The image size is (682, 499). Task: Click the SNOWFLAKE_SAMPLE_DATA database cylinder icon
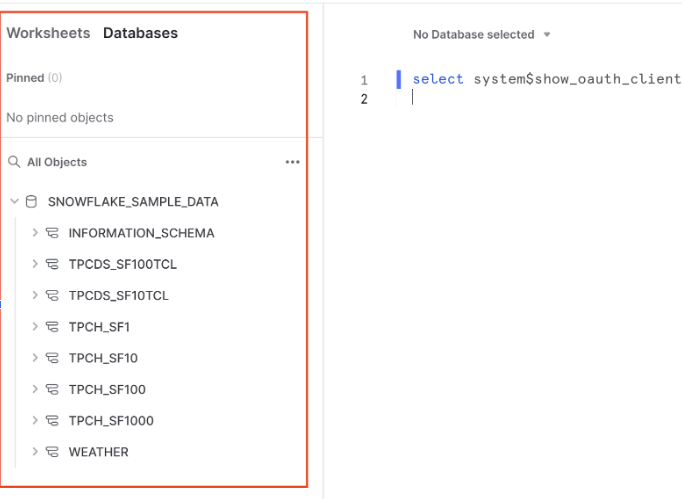(x=31, y=201)
